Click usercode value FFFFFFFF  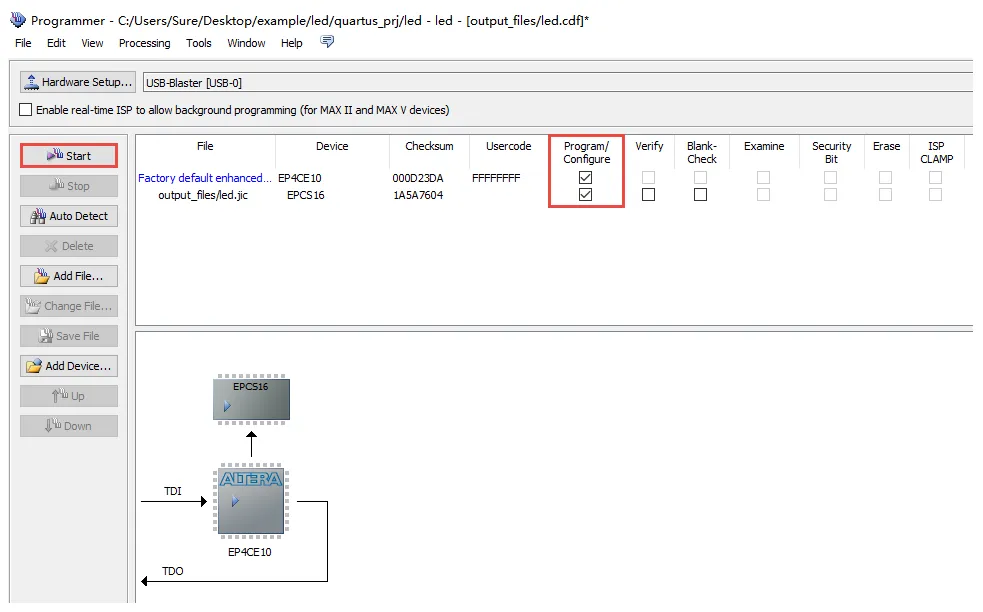coord(496,178)
